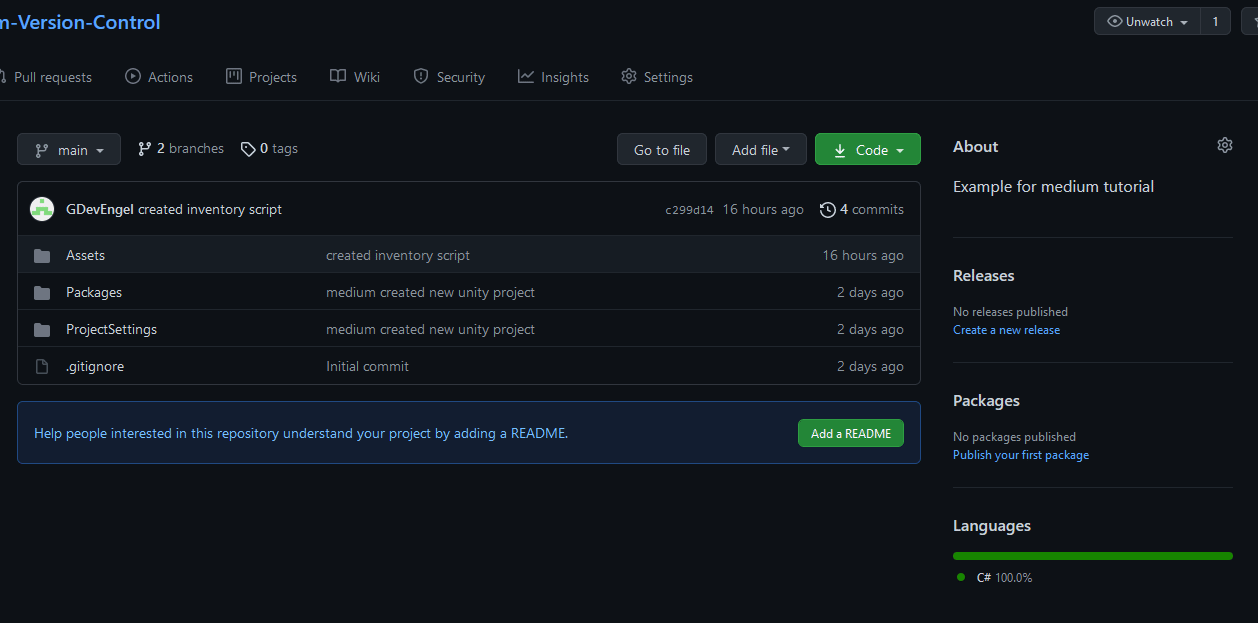Click the tag icon next to 0 tags

click(248, 149)
